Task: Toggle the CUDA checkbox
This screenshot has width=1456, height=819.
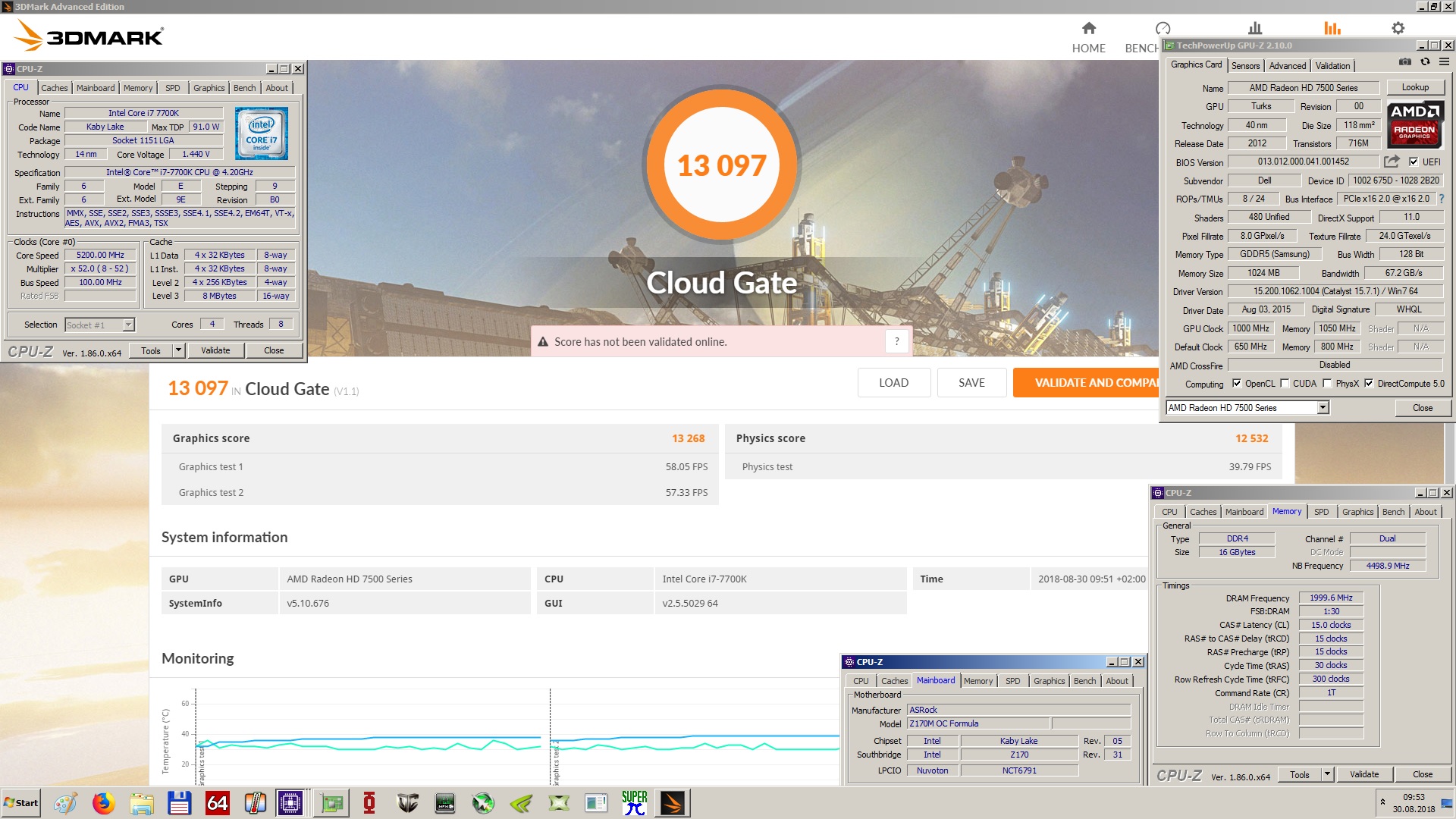Action: click(x=1285, y=384)
